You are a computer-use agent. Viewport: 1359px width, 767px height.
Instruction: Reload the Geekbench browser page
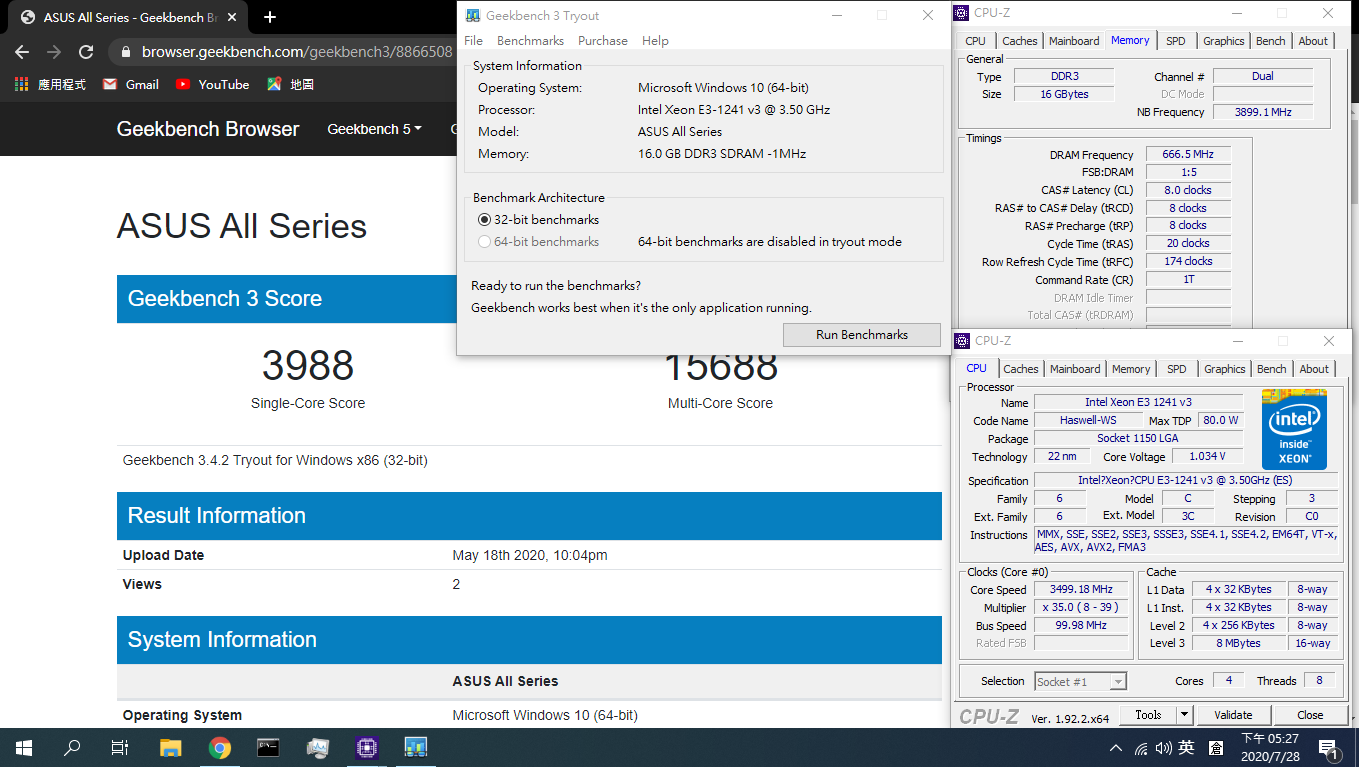pyautogui.click(x=86, y=52)
